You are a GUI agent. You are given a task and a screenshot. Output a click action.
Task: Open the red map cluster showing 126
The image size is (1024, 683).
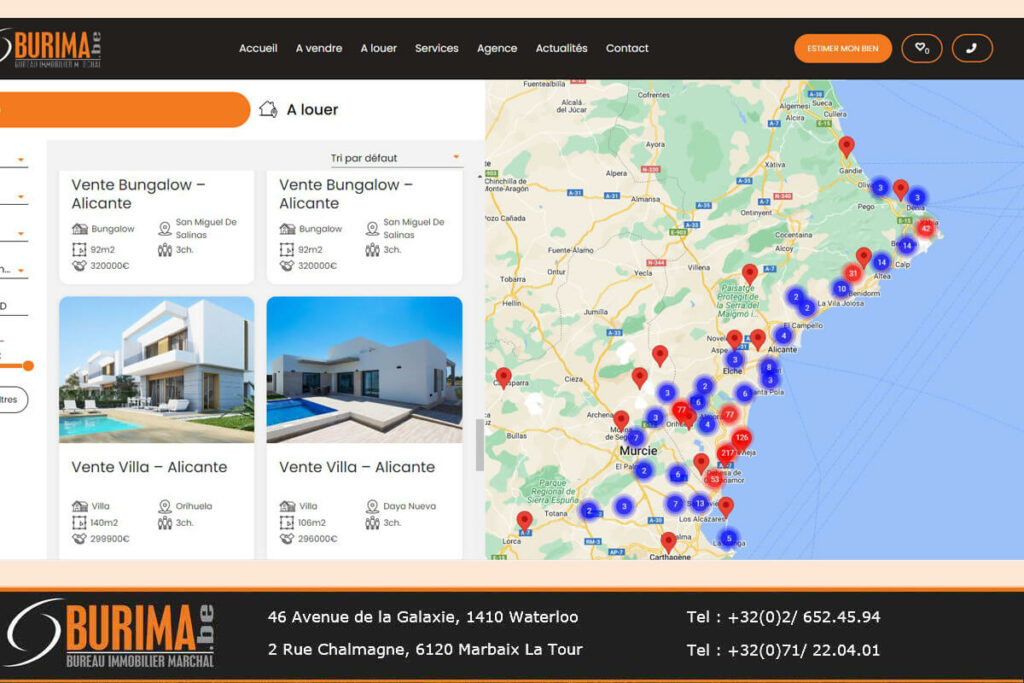pyautogui.click(x=741, y=437)
